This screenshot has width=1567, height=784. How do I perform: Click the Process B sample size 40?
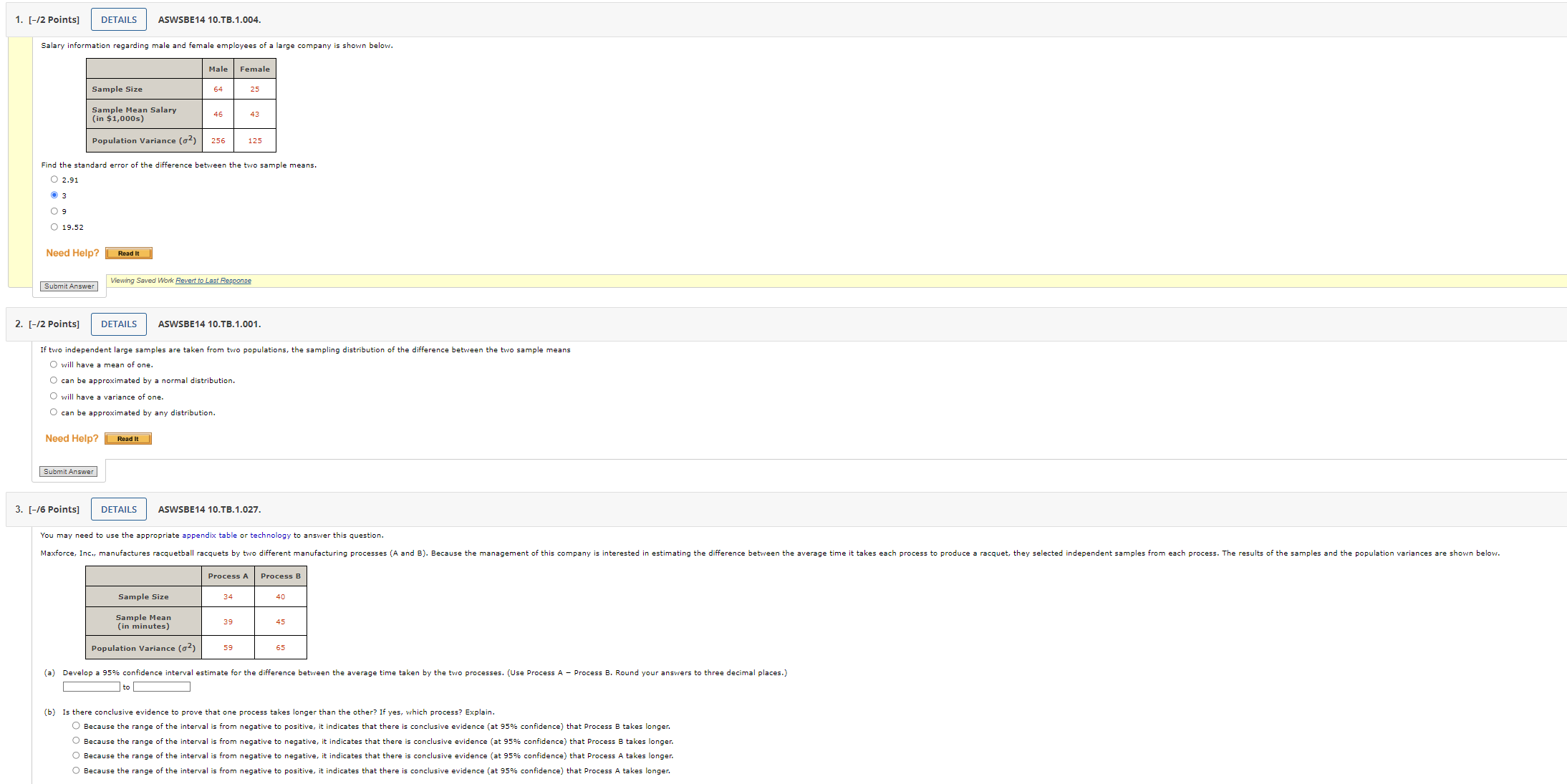pos(281,597)
